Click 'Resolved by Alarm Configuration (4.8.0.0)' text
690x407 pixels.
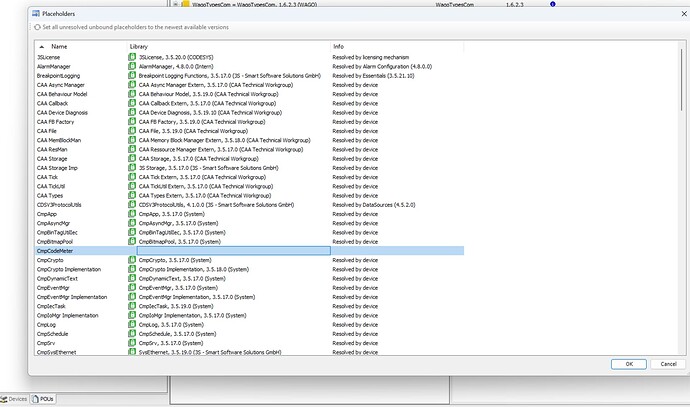point(382,67)
